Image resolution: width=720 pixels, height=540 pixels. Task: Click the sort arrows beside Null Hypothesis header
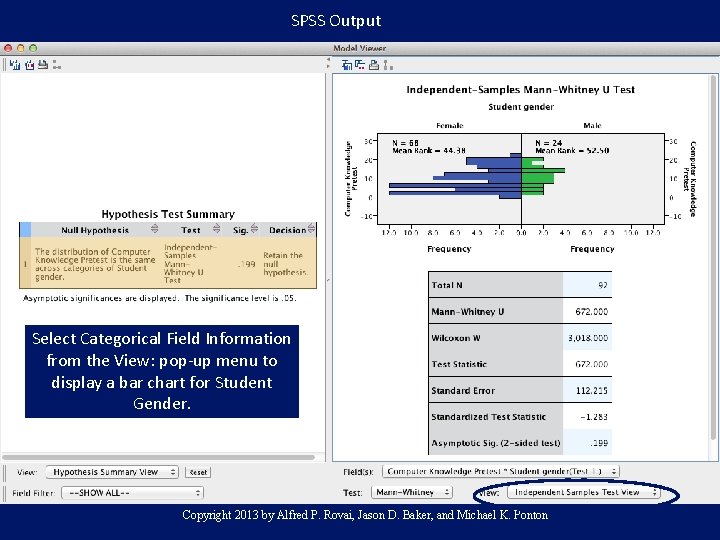click(x=154, y=229)
